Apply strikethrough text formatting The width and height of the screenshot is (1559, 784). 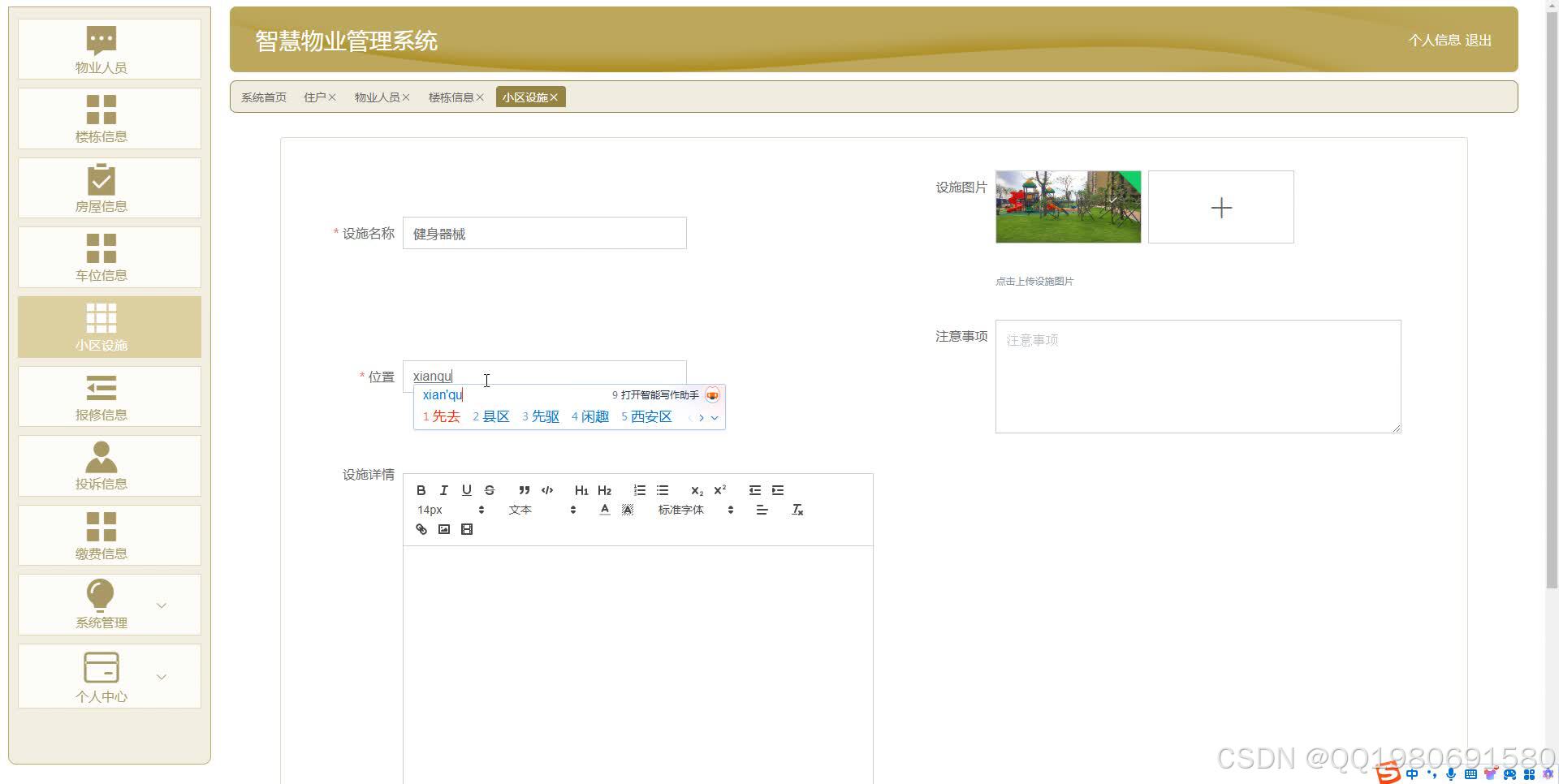click(x=489, y=490)
